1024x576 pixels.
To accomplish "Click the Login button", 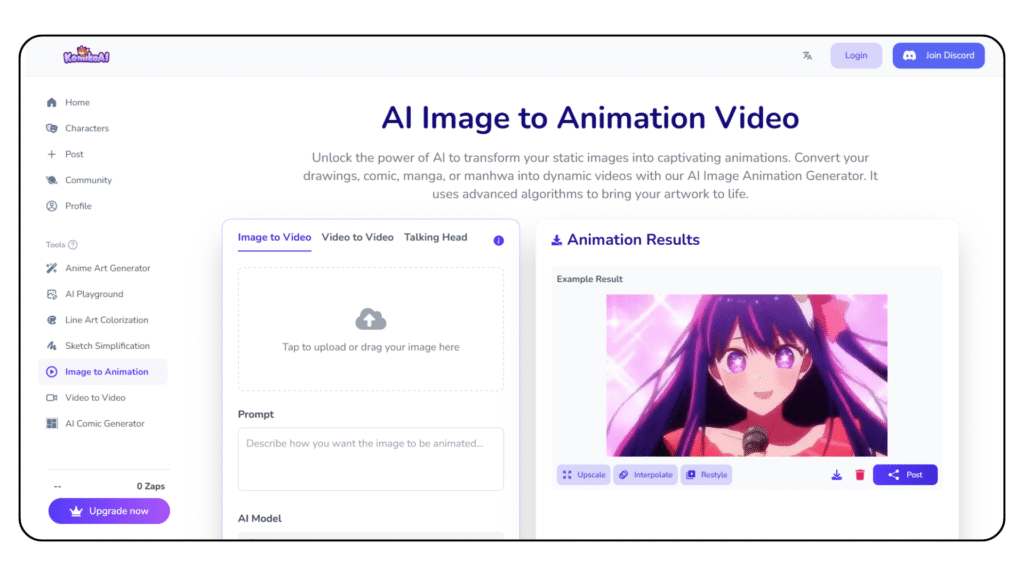I will coord(856,56).
